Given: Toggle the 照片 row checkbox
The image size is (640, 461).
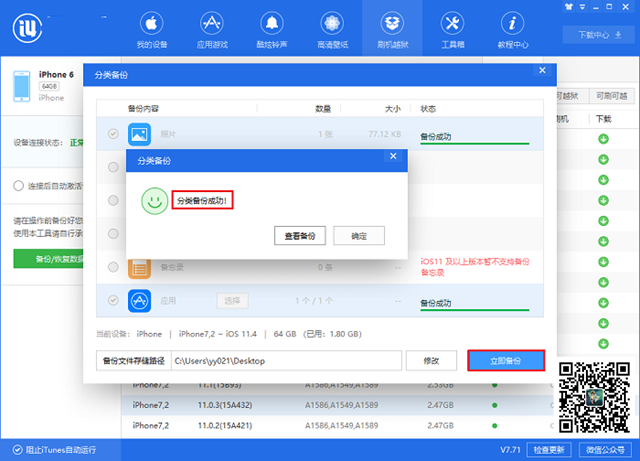Looking at the screenshot, I should coord(113,134).
